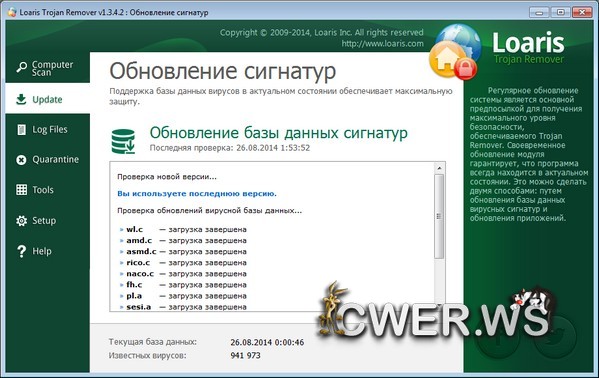This screenshot has width=599, height=378.
Task: Click the Setup gear icon
Action: pyautogui.click(x=21, y=221)
